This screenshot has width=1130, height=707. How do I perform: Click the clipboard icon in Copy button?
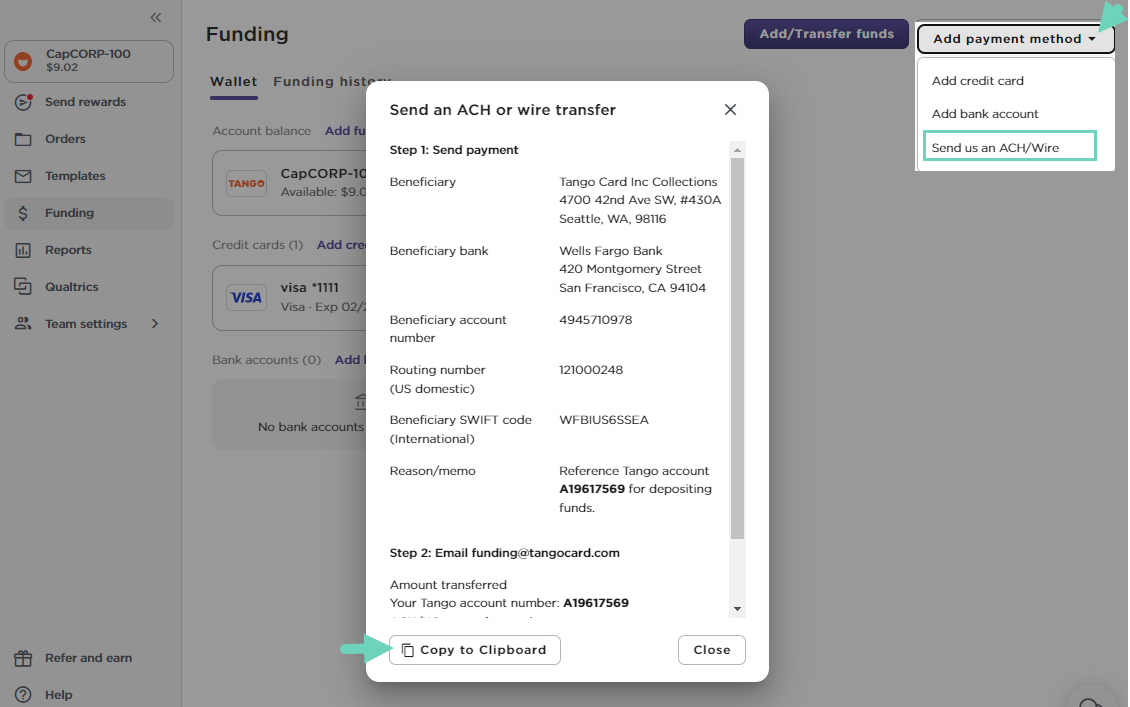(408, 650)
